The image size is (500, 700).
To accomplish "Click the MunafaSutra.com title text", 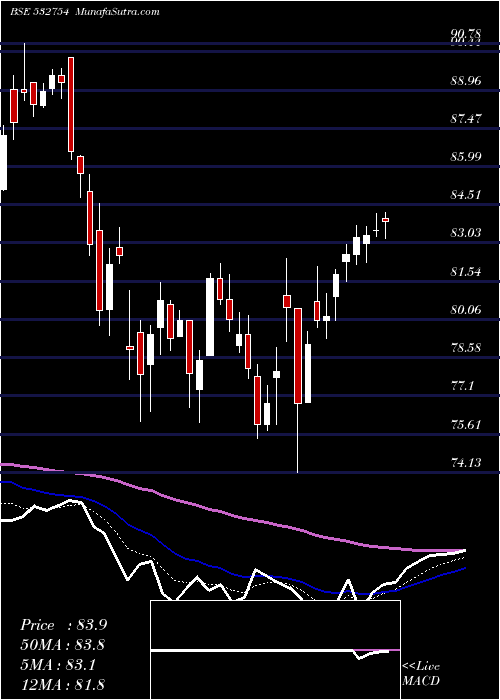I will 117,12.
